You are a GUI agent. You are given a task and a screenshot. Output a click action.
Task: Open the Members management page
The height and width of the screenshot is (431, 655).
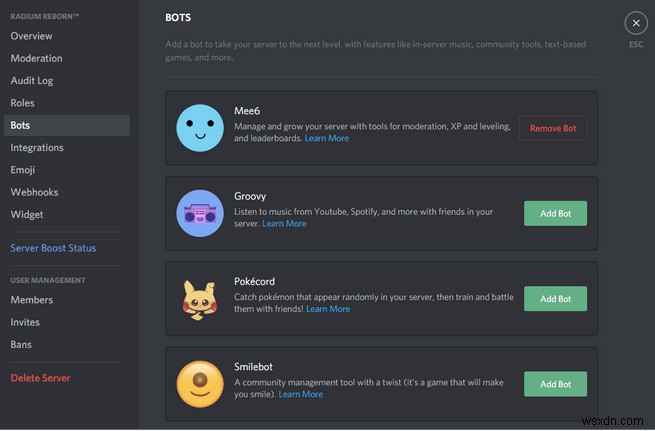coord(31,300)
